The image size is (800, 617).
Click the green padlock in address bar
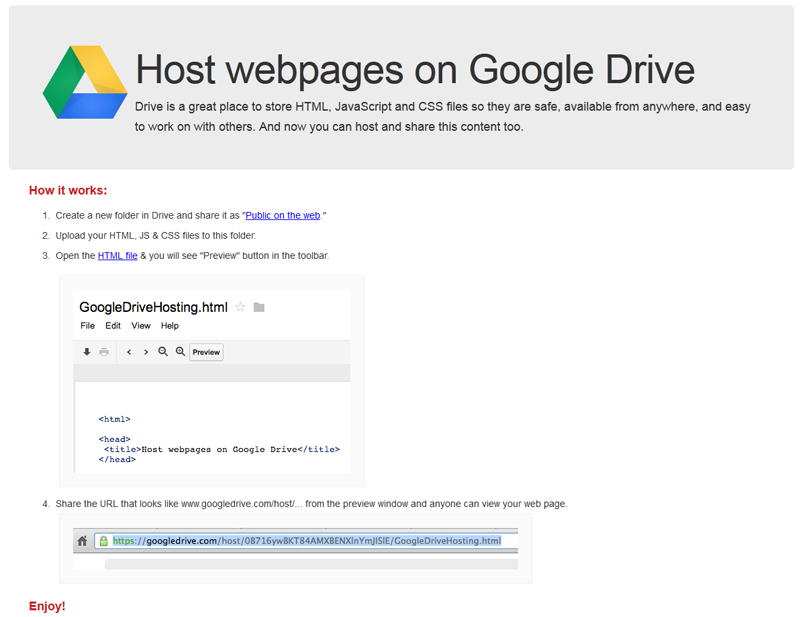click(102, 541)
